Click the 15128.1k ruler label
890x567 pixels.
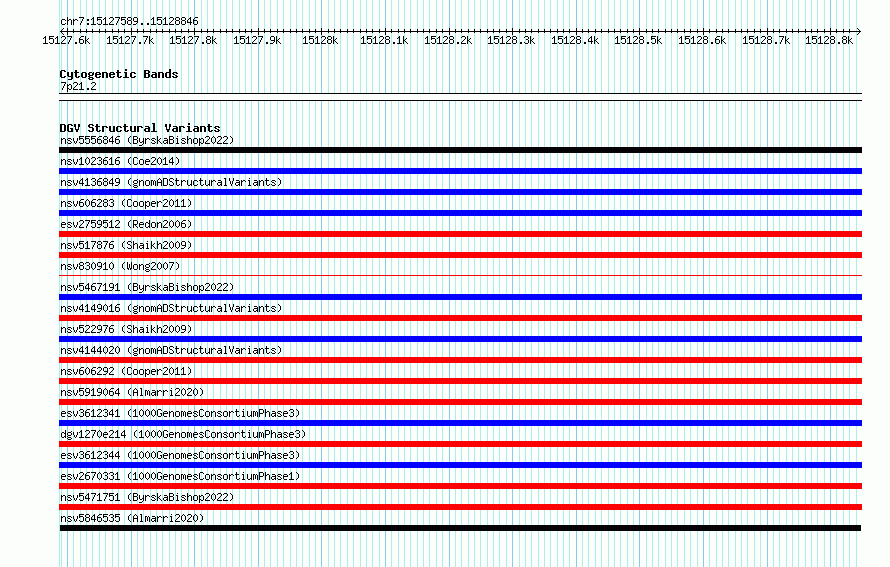click(x=384, y=40)
